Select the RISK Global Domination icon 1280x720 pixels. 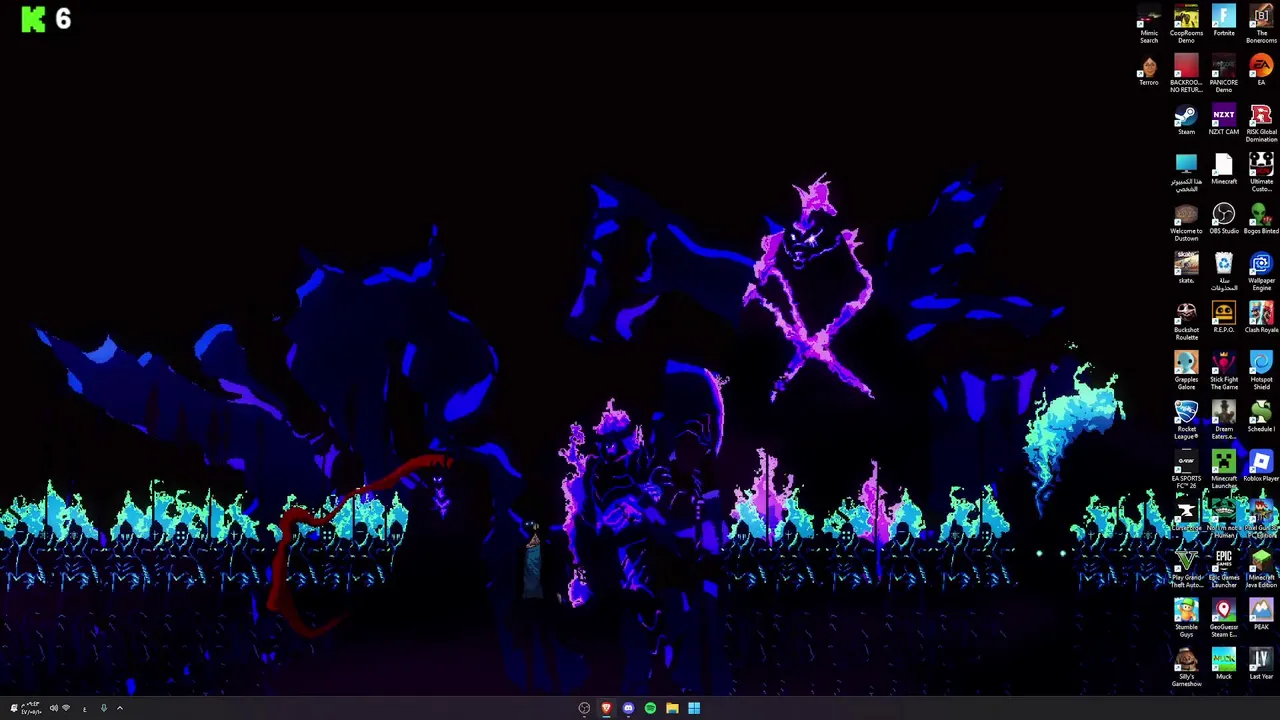[1261, 123]
